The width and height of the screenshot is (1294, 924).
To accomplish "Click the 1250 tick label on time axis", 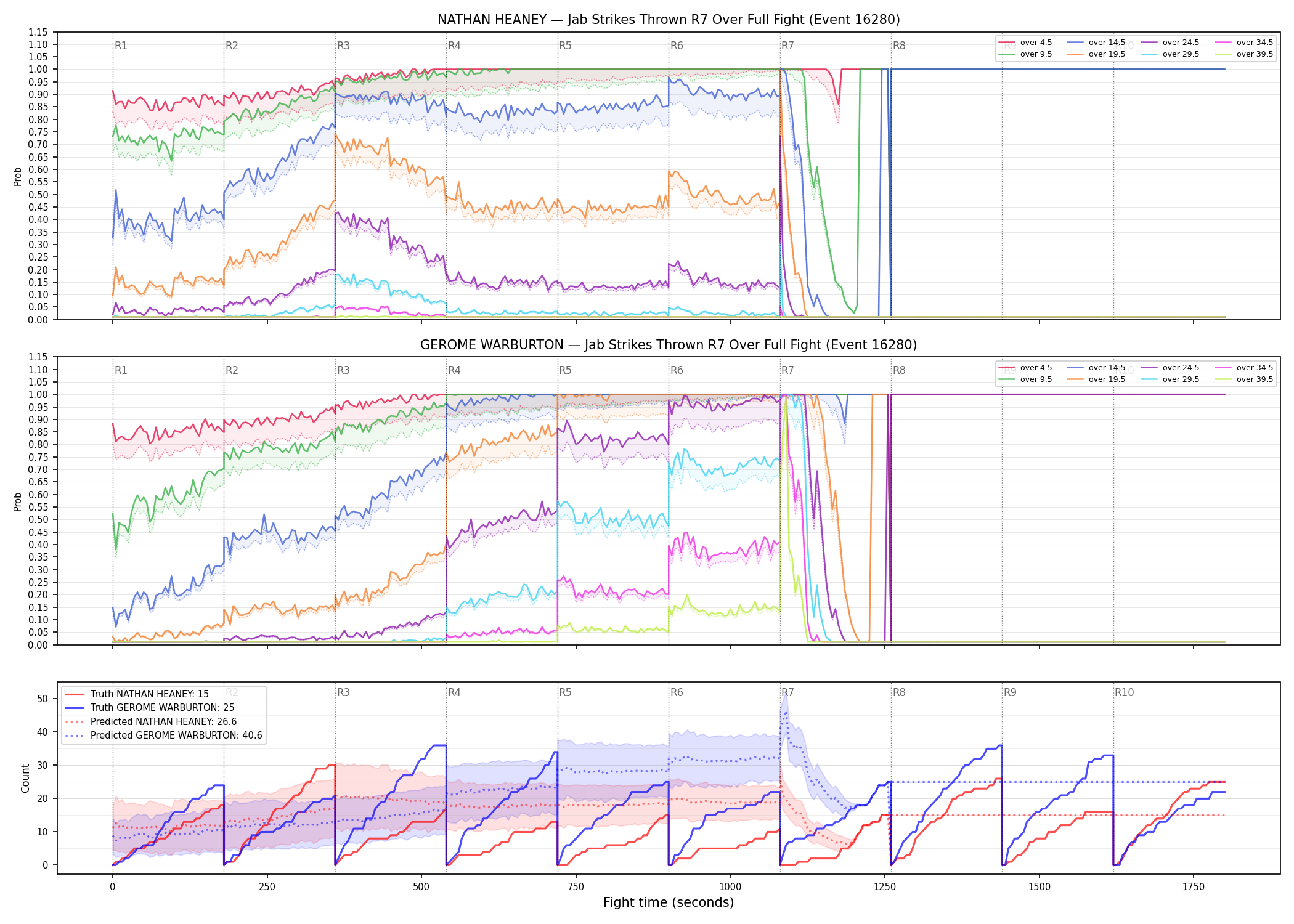I will coord(885,887).
